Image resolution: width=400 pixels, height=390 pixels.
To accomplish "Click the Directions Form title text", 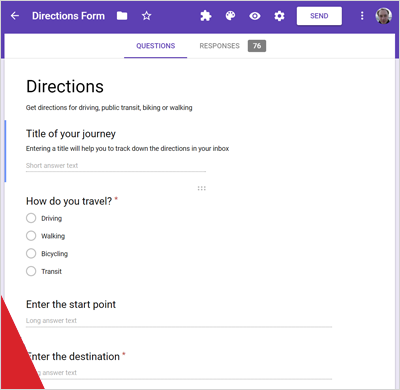I will [x=68, y=16].
